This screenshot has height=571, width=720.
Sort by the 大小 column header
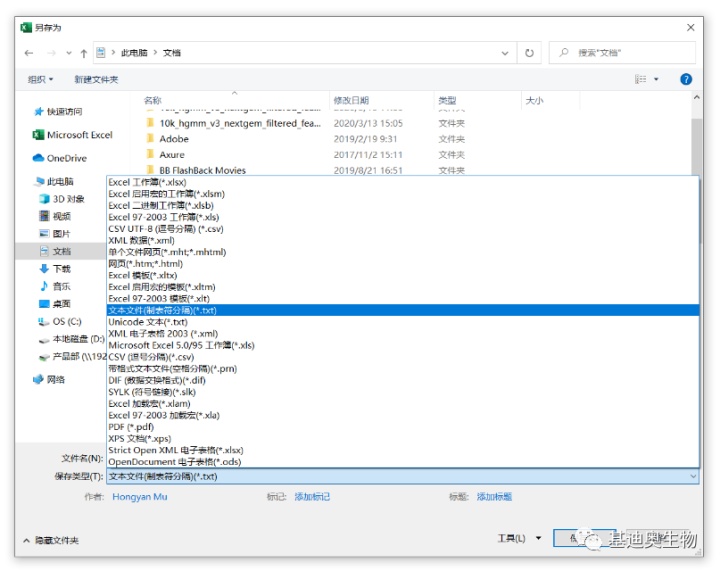534,101
